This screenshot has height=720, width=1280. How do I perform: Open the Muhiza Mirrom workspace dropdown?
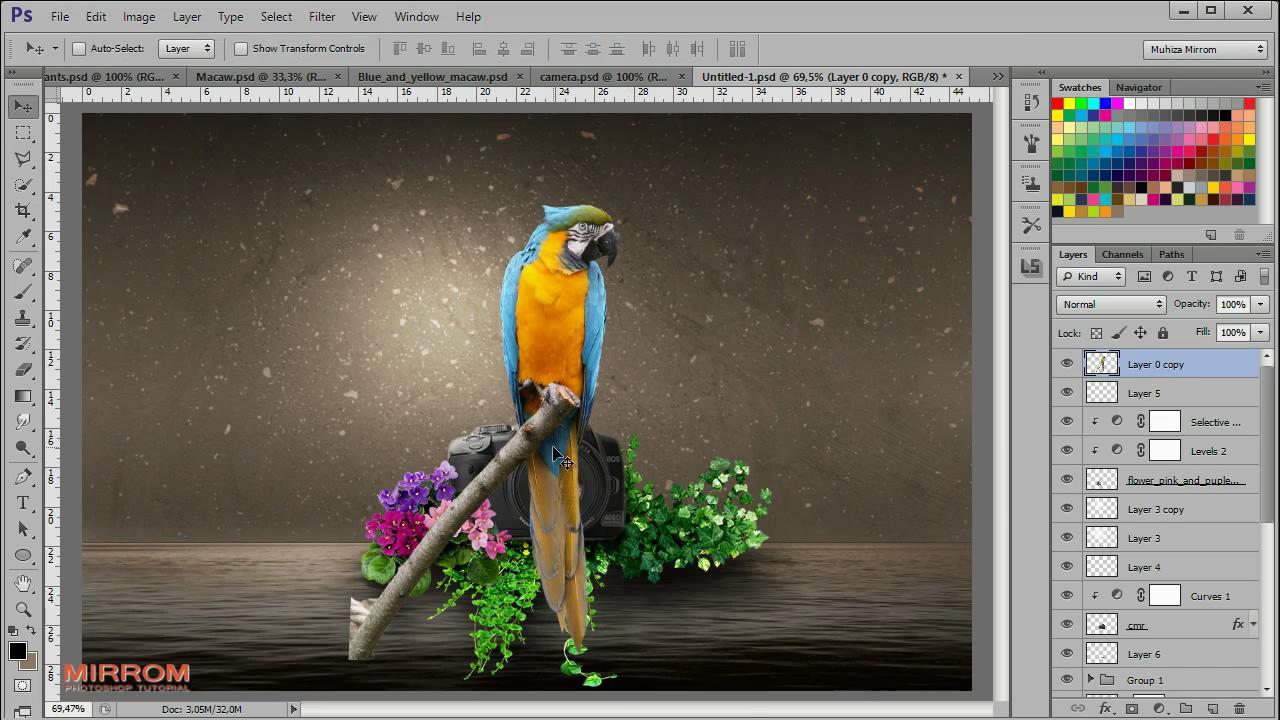click(1206, 49)
